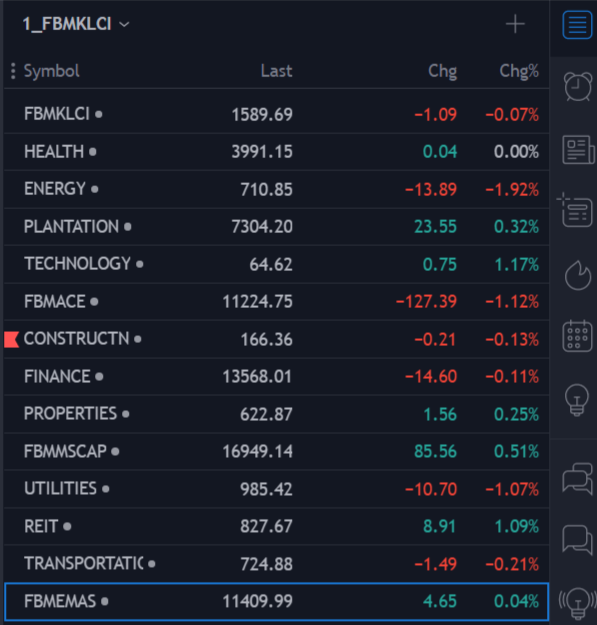Click the red flag on CONSTRUCTN row

pyautogui.click(x=11, y=340)
